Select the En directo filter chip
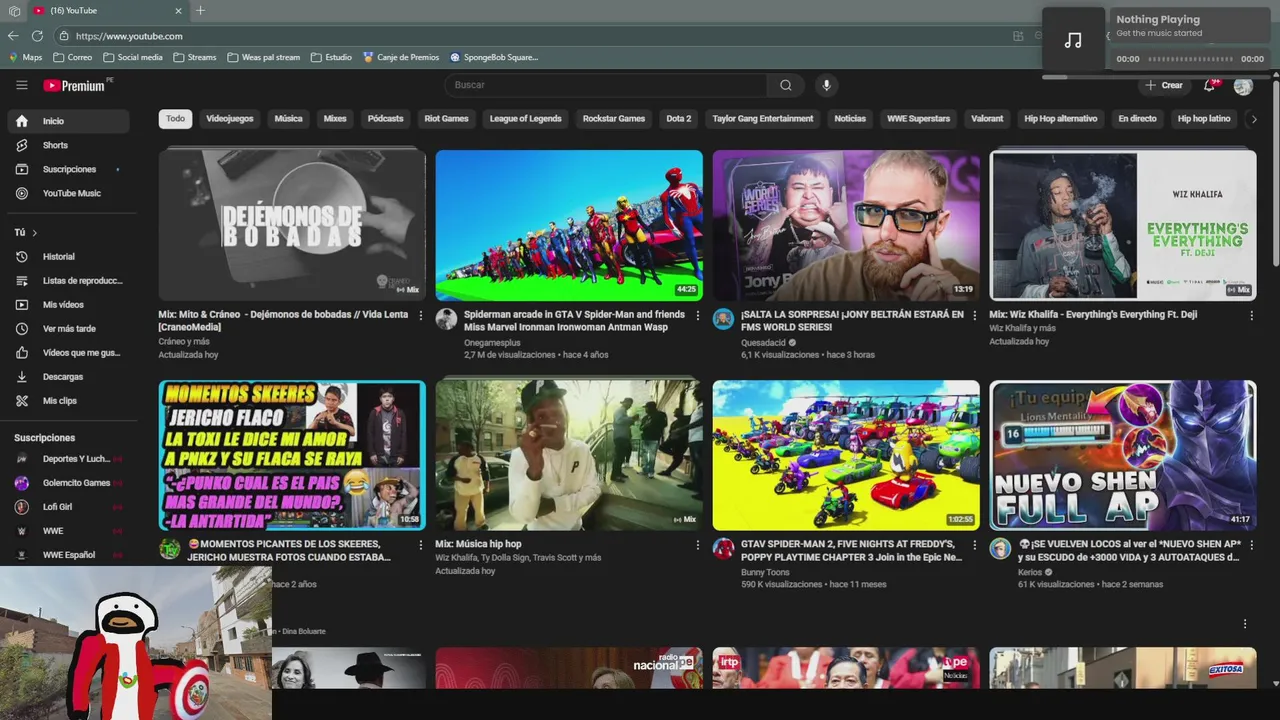The image size is (1280, 720). click(x=1137, y=119)
